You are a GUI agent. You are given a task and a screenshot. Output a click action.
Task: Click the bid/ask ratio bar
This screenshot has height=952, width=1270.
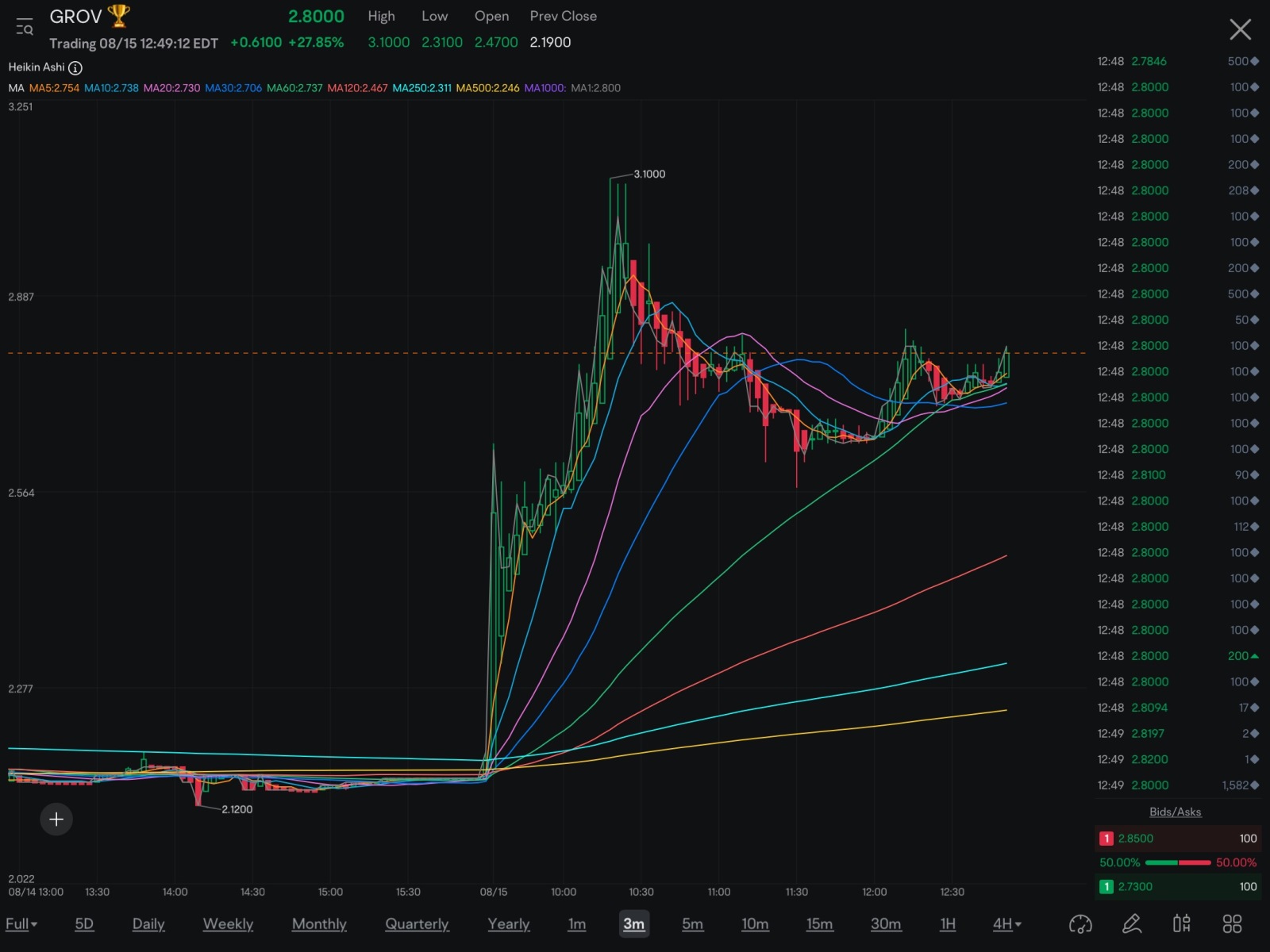coord(1178,862)
